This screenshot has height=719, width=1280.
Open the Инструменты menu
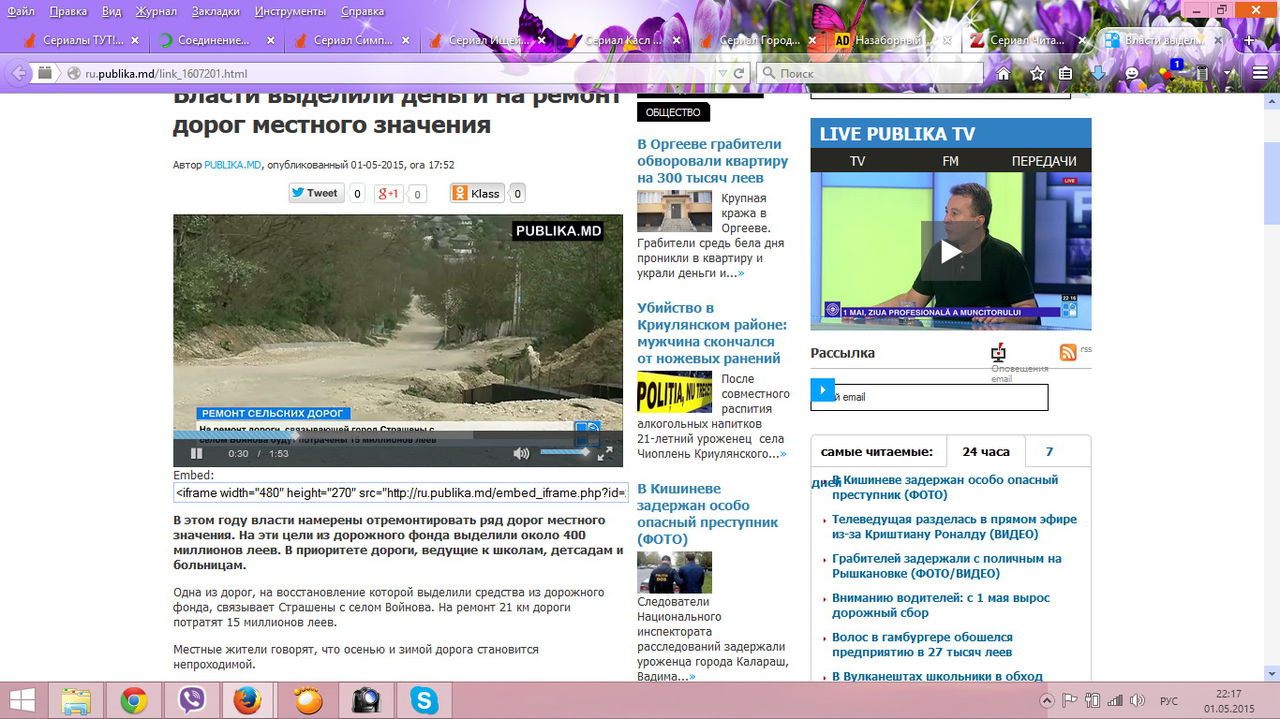(290, 11)
